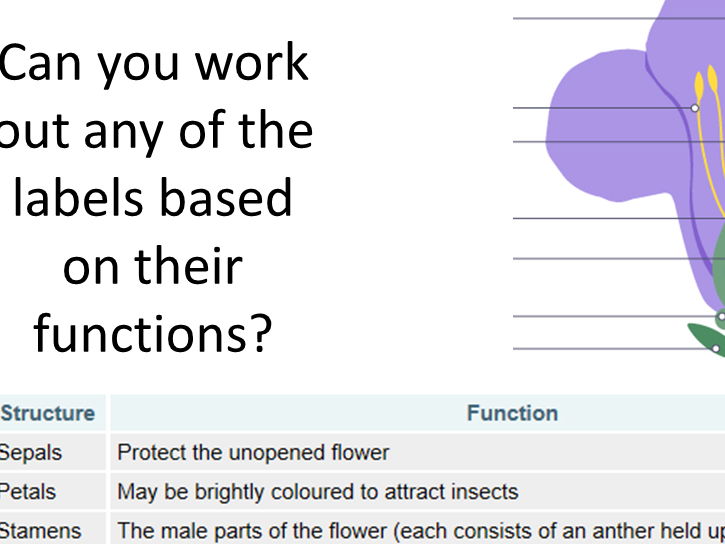Select the Function column header
Viewport: 725px width, 544px height.
(x=512, y=413)
